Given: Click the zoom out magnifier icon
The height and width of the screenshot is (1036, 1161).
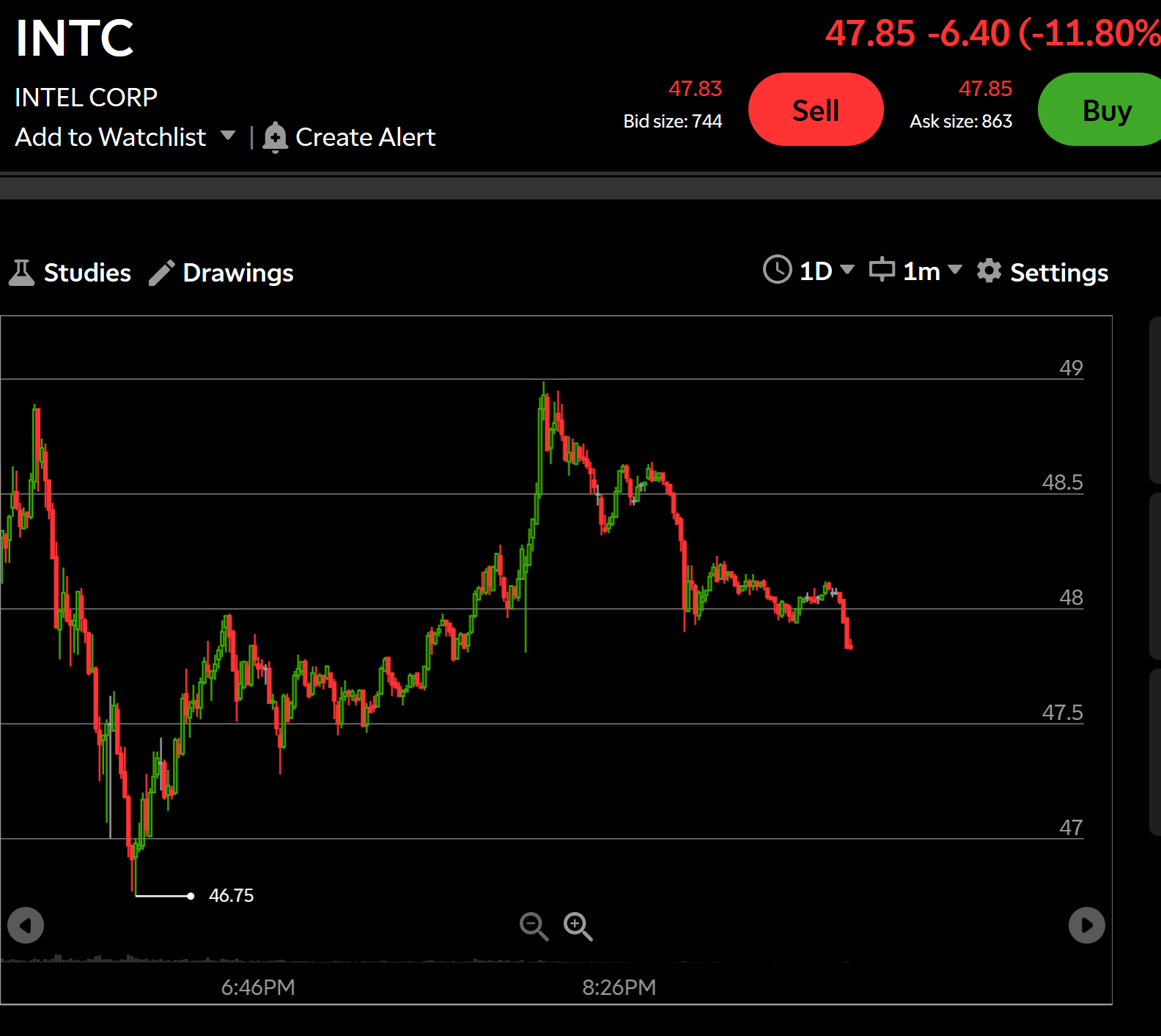Looking at the screenshot, I should (534, 926).
